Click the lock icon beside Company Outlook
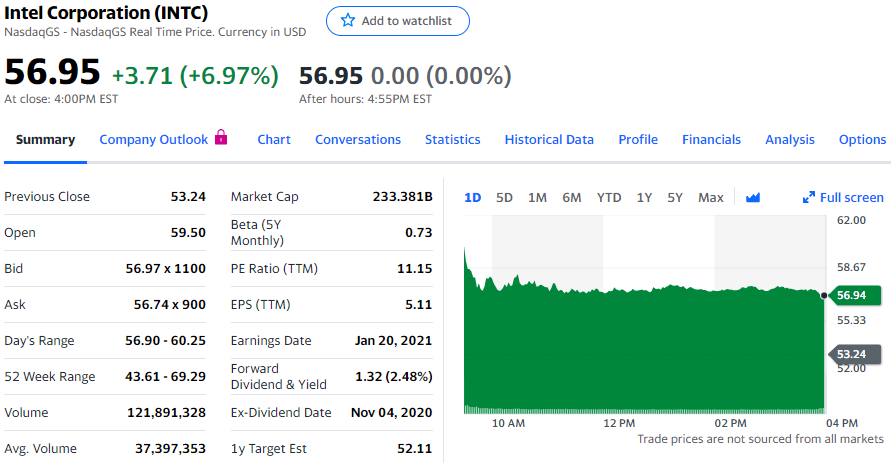The width and height of the screenshot is (891, 463). tap(222, 138)
